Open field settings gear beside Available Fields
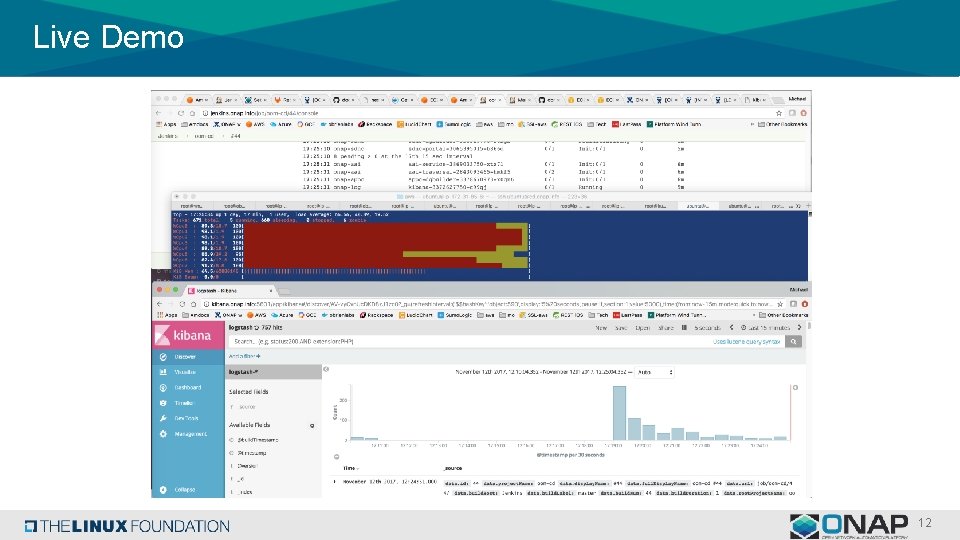The height and width of the screenshot is (540, 960). click(x=312, y=426)
